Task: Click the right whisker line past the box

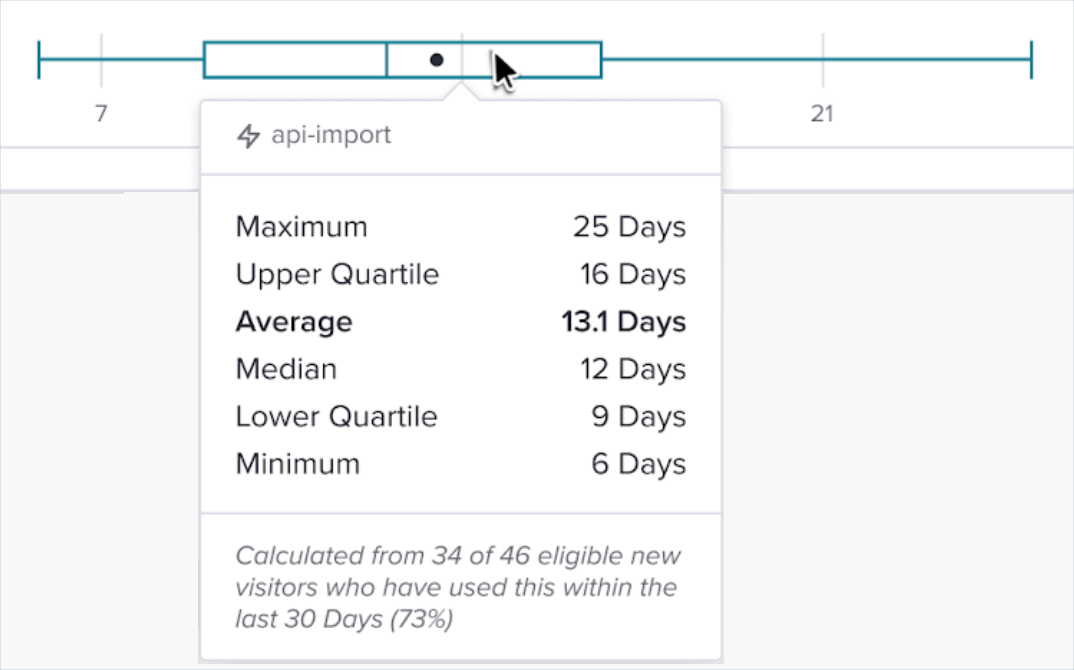Action: click(x=815, y=60)
